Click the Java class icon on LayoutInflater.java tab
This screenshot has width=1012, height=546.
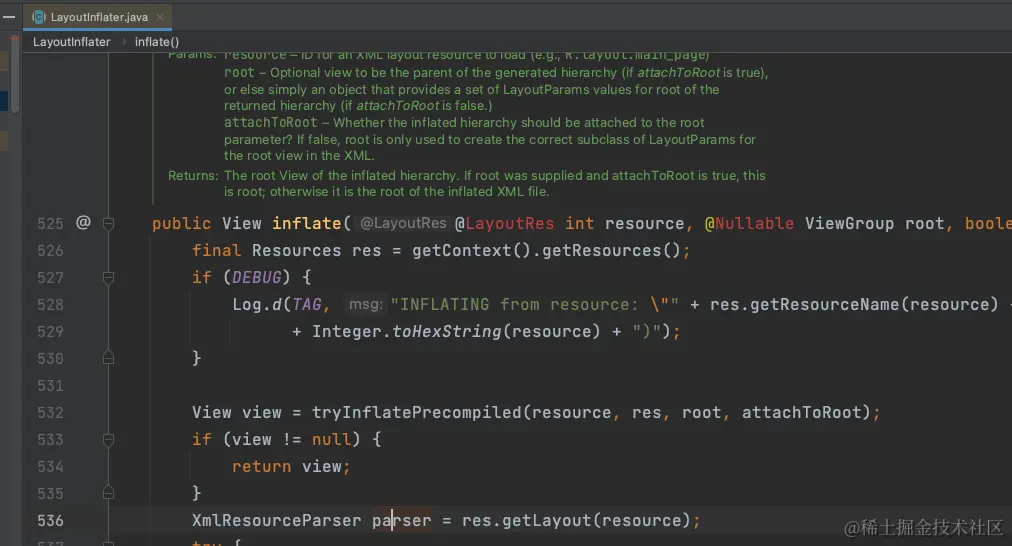(39, 17)
